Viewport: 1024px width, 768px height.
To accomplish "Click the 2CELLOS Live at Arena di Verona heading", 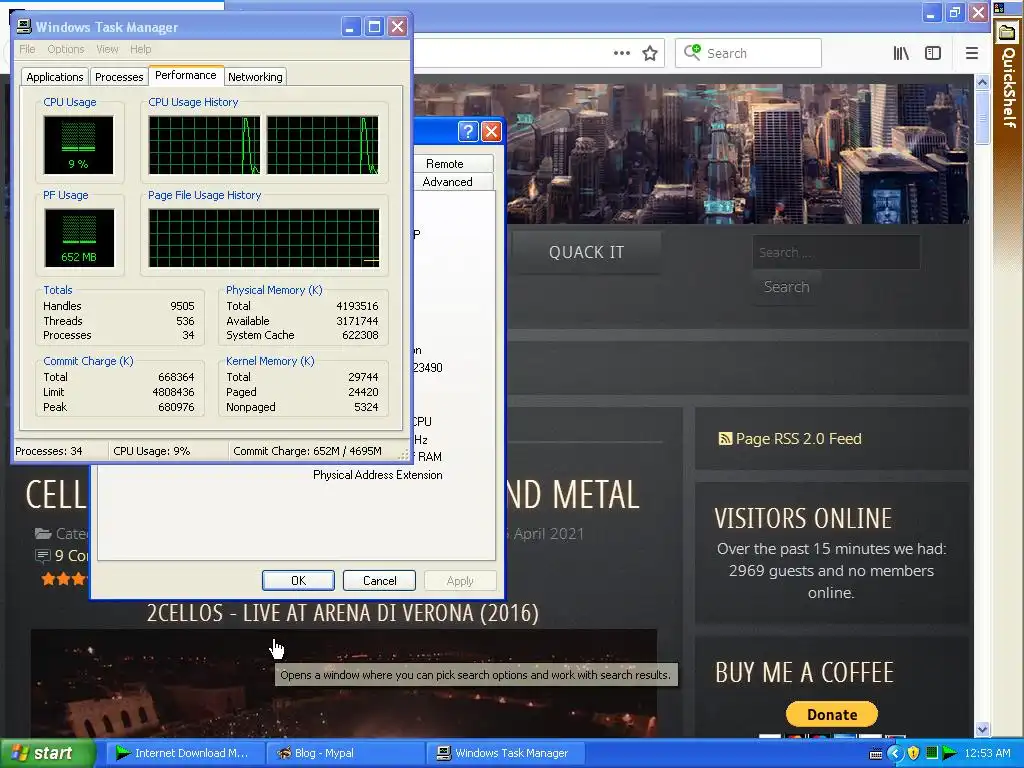I will (343, 613).
